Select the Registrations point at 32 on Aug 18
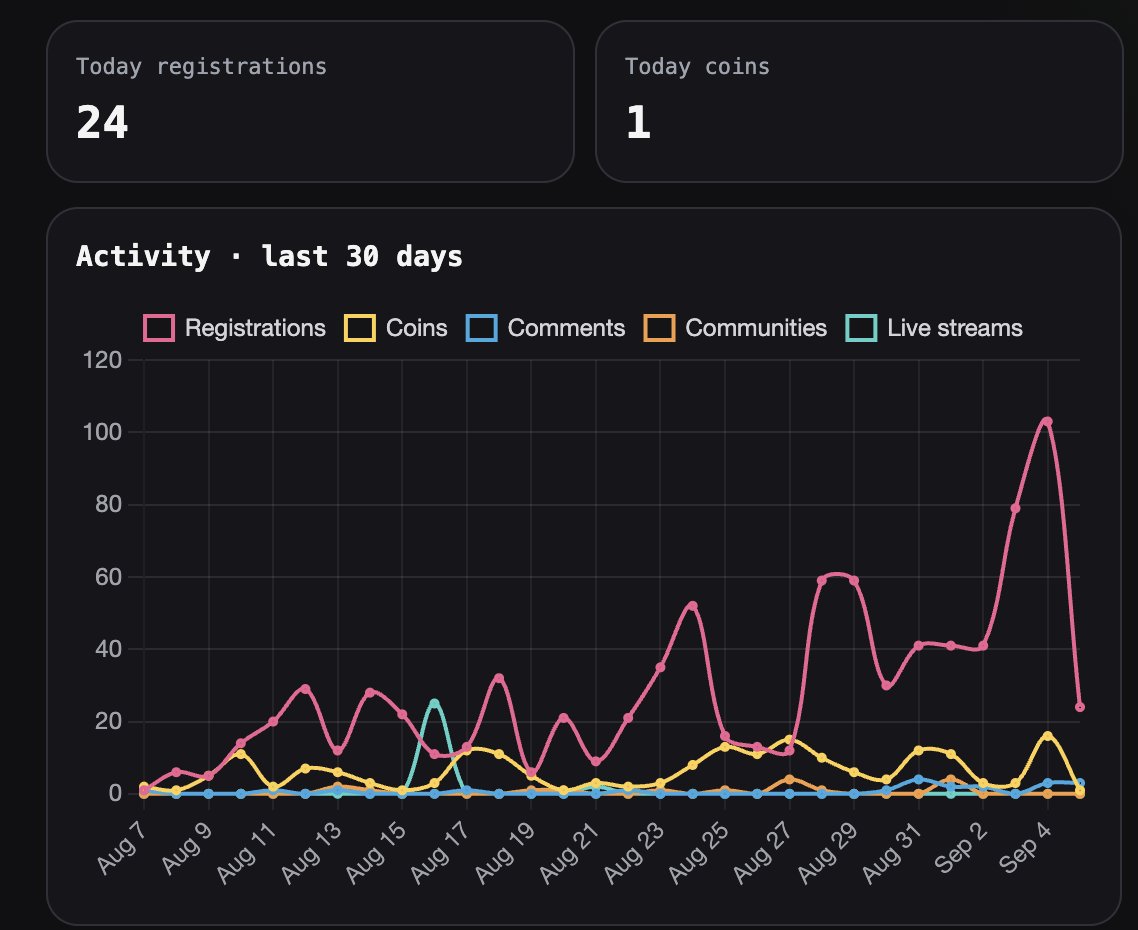This screenshot has width=1138, height=930. [x=499, y=678]
